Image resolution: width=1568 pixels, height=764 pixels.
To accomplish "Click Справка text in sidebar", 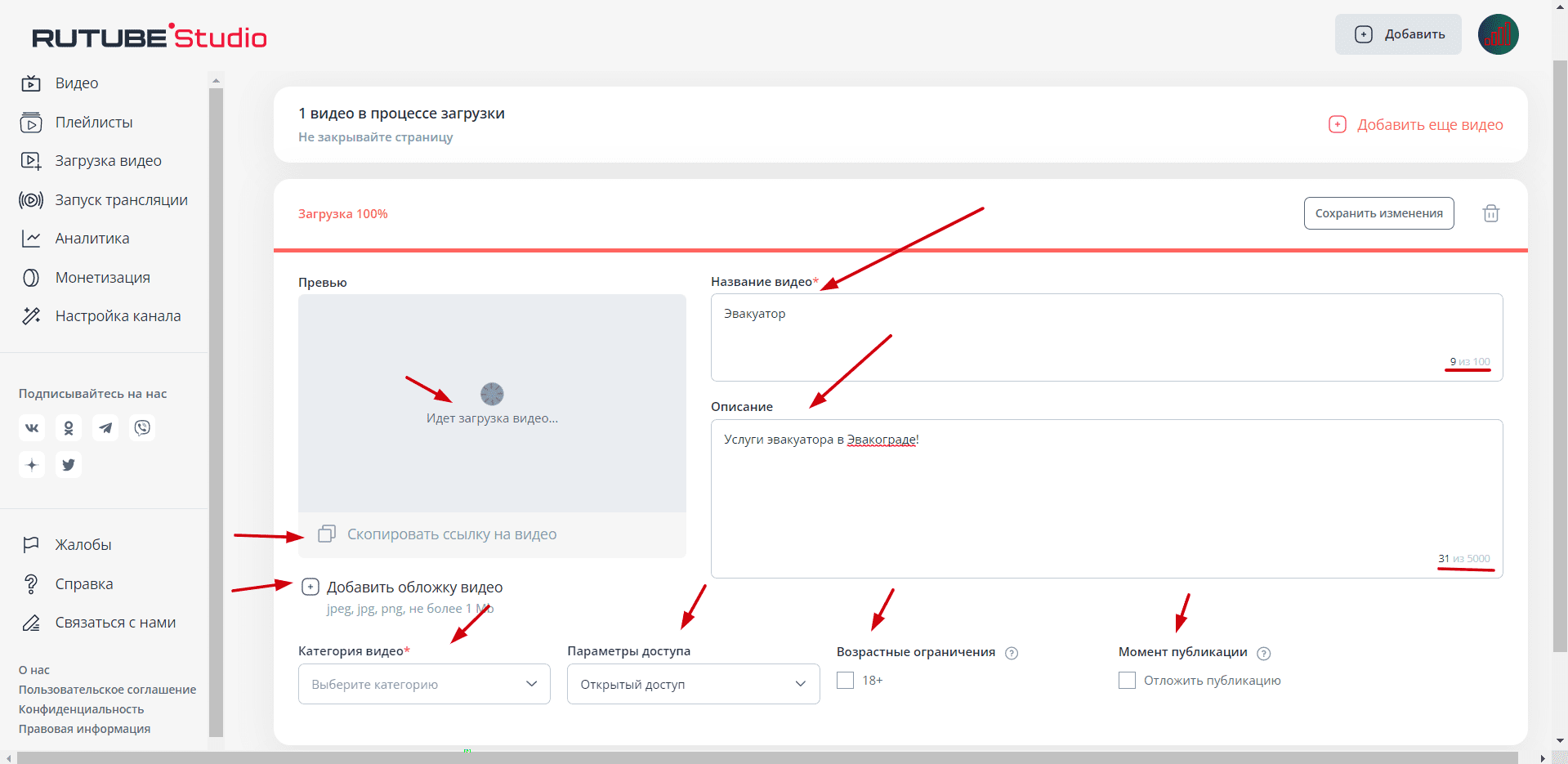I will (x=84, y=584).
